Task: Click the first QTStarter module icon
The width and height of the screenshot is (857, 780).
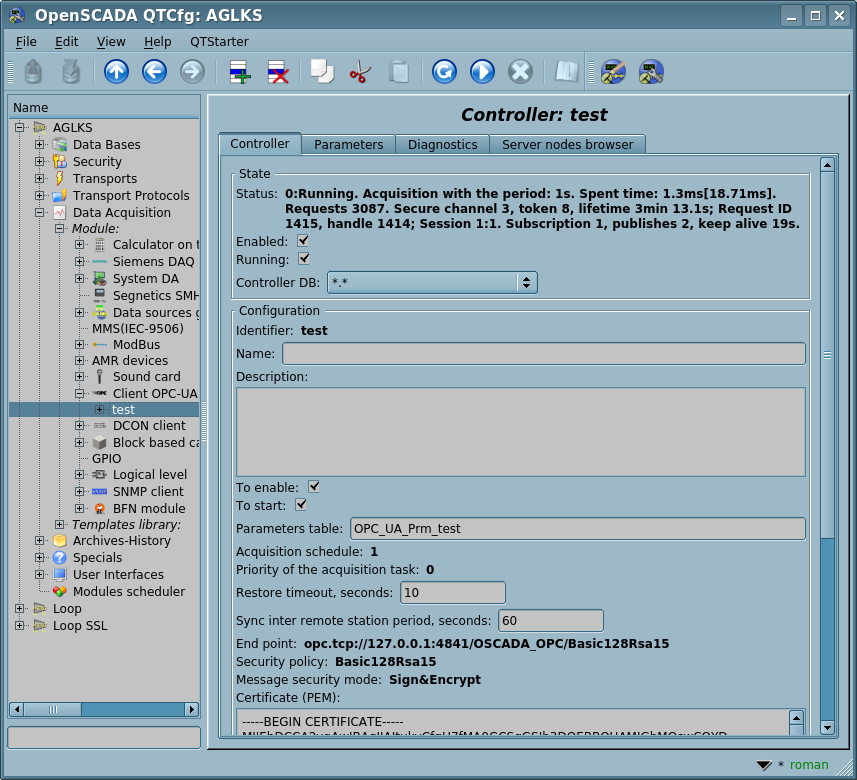Action: click(613, 72)
